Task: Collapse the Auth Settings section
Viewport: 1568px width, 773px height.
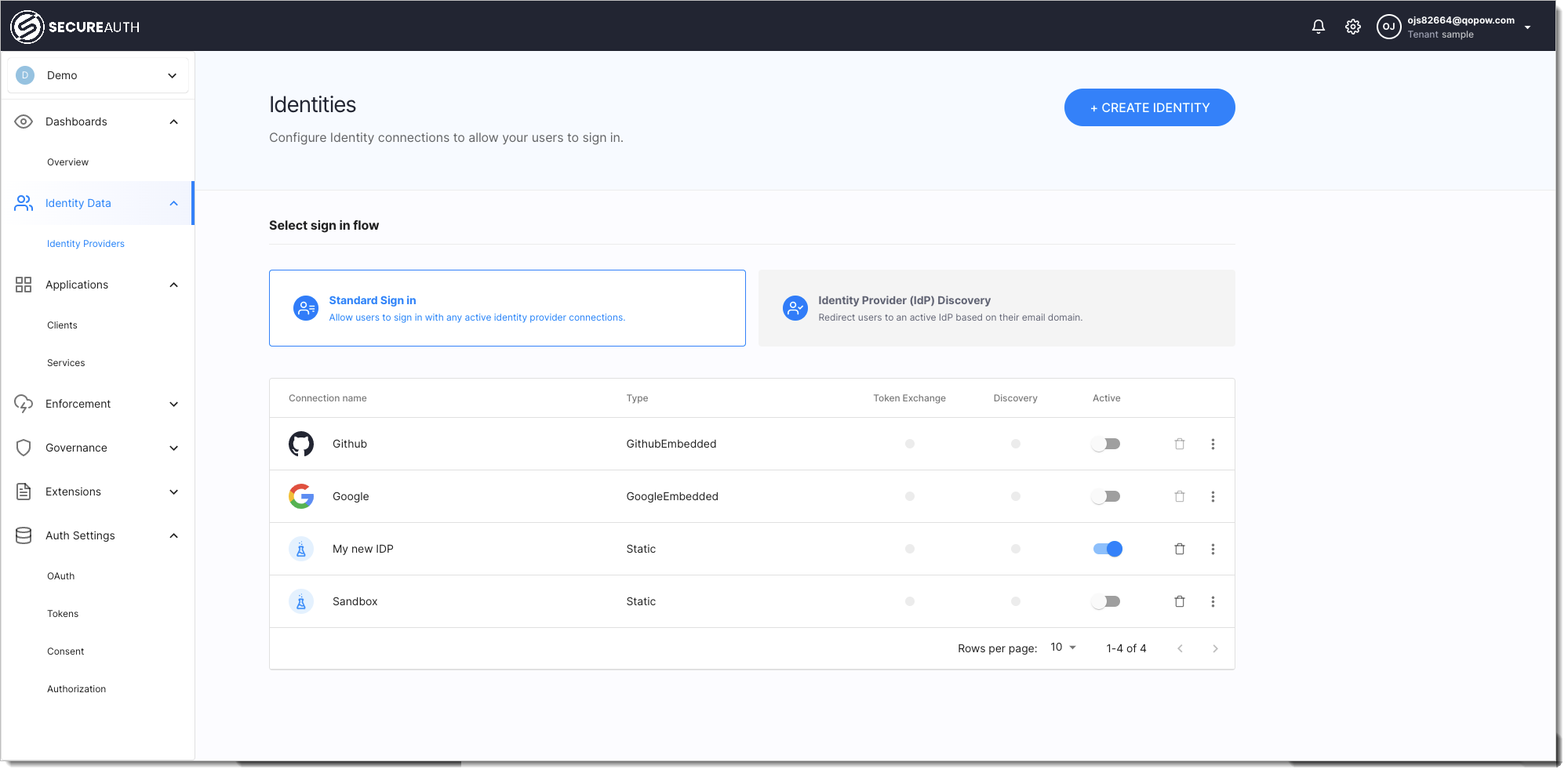Action: pos(174,535)
